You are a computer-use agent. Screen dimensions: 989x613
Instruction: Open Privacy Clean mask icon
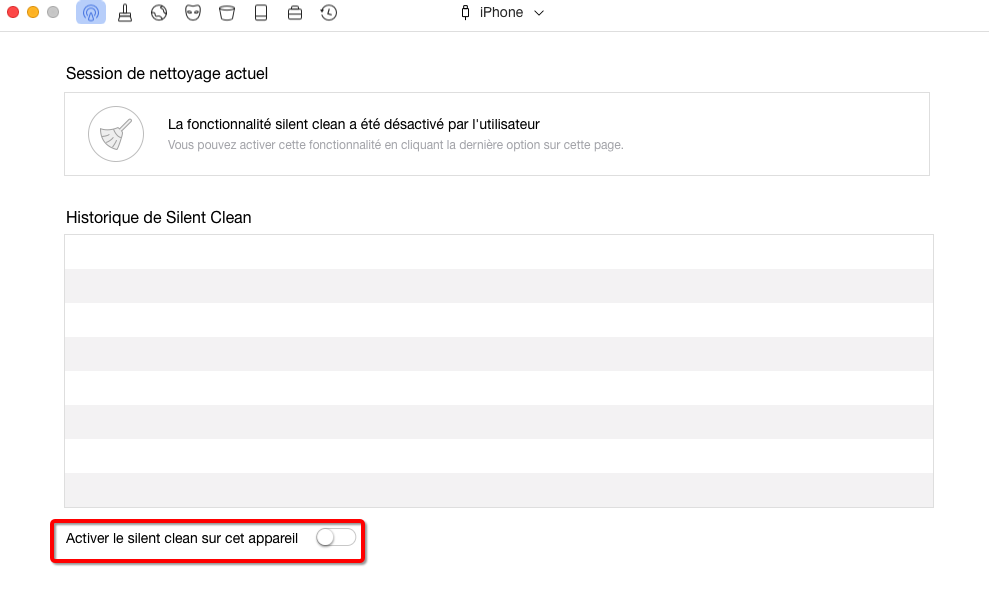193,13
